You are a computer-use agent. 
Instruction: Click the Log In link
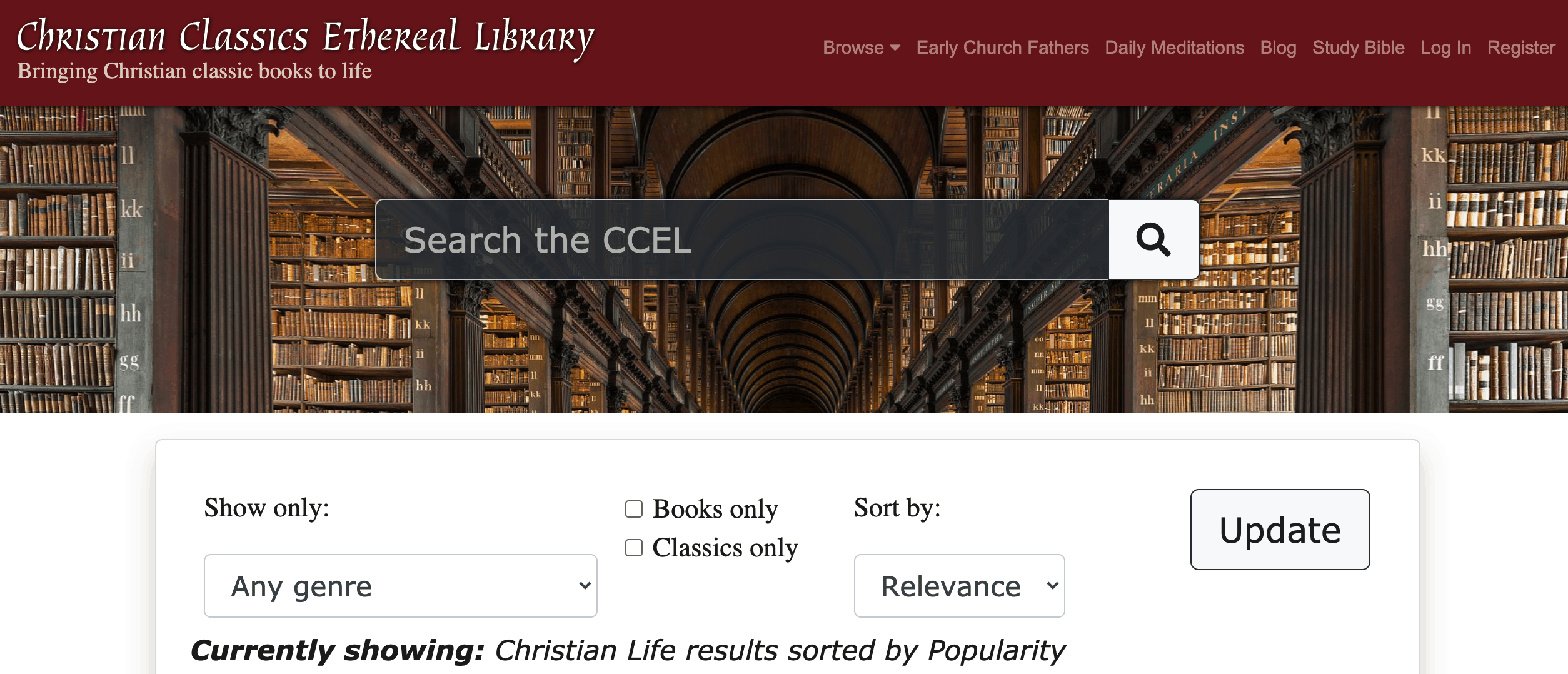click(1445, 47)
